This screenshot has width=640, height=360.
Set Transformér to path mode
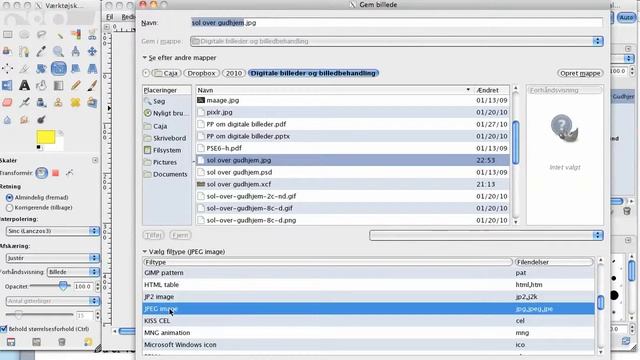[70, 173]
